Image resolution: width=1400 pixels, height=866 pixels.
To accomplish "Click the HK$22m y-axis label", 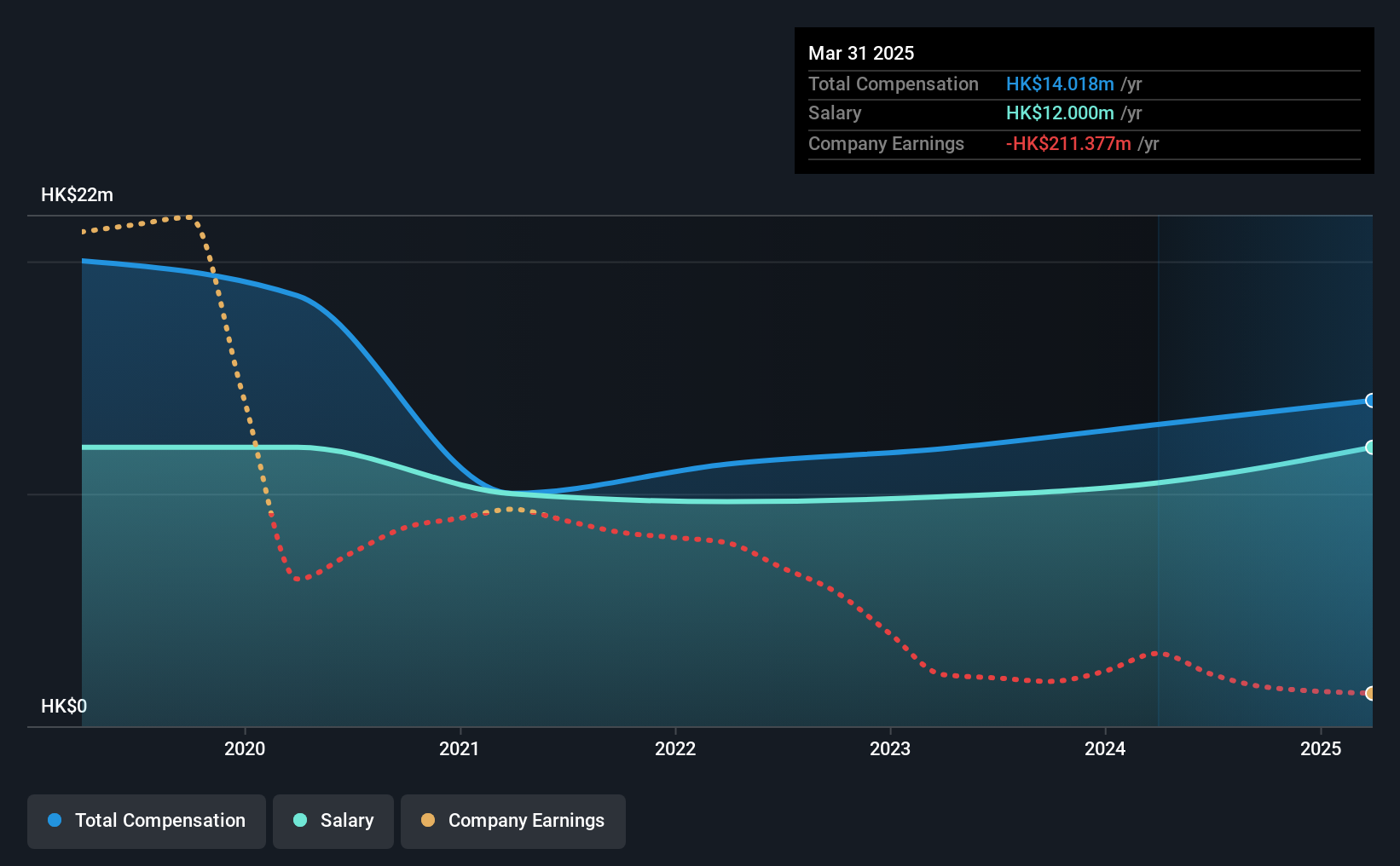I will click(x=77, y=195).
